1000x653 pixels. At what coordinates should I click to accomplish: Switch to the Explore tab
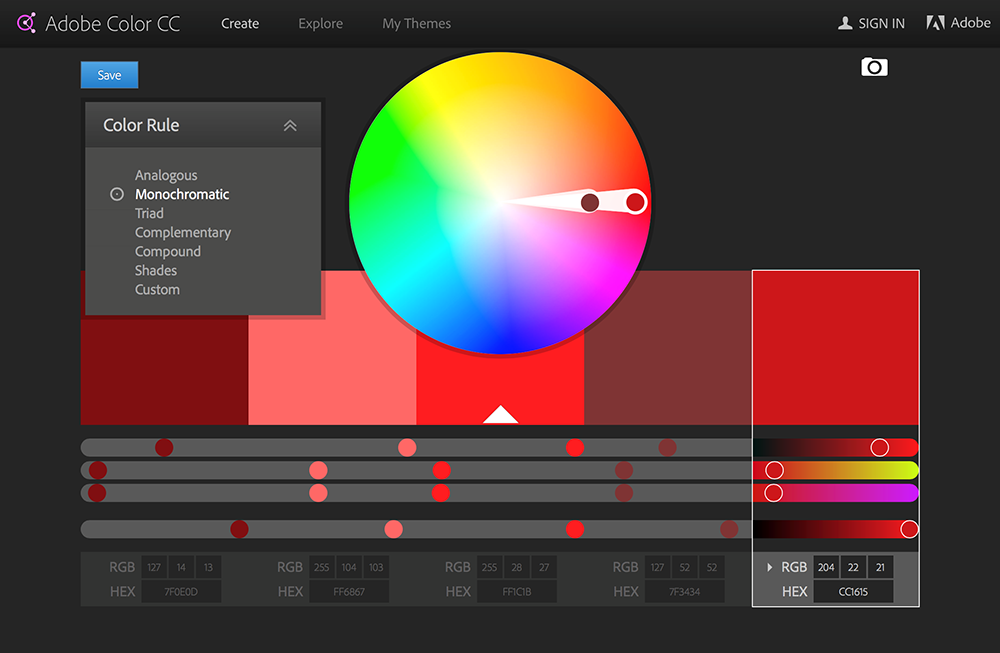point(320,23)
